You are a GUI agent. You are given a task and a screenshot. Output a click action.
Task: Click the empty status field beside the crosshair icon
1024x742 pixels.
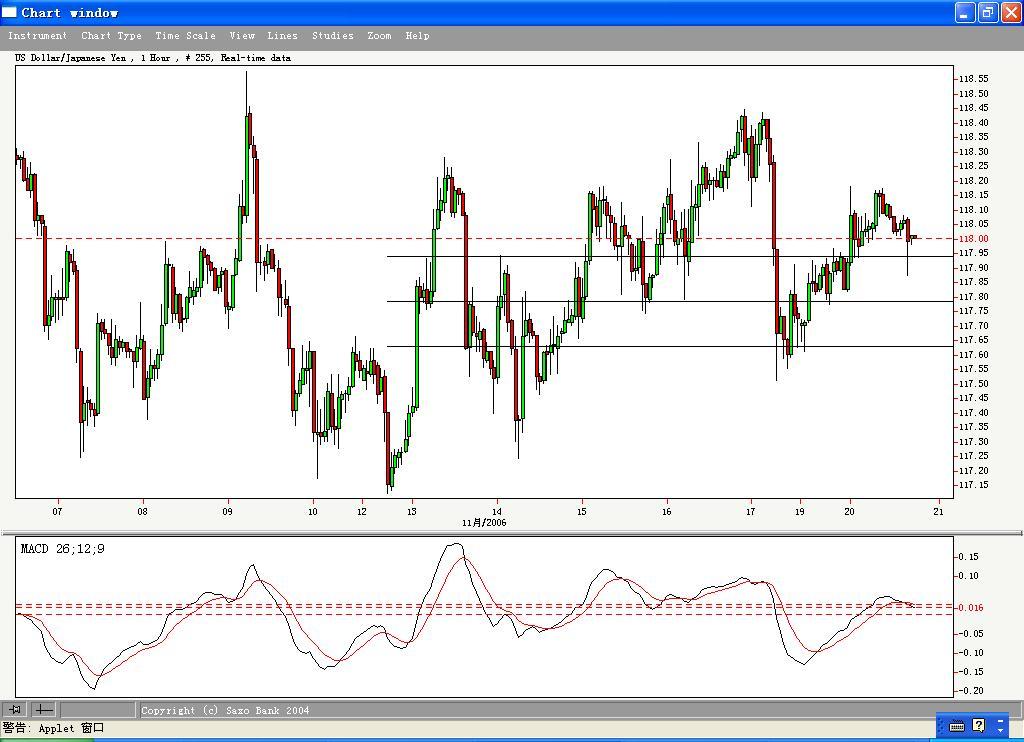pos(97,709)
